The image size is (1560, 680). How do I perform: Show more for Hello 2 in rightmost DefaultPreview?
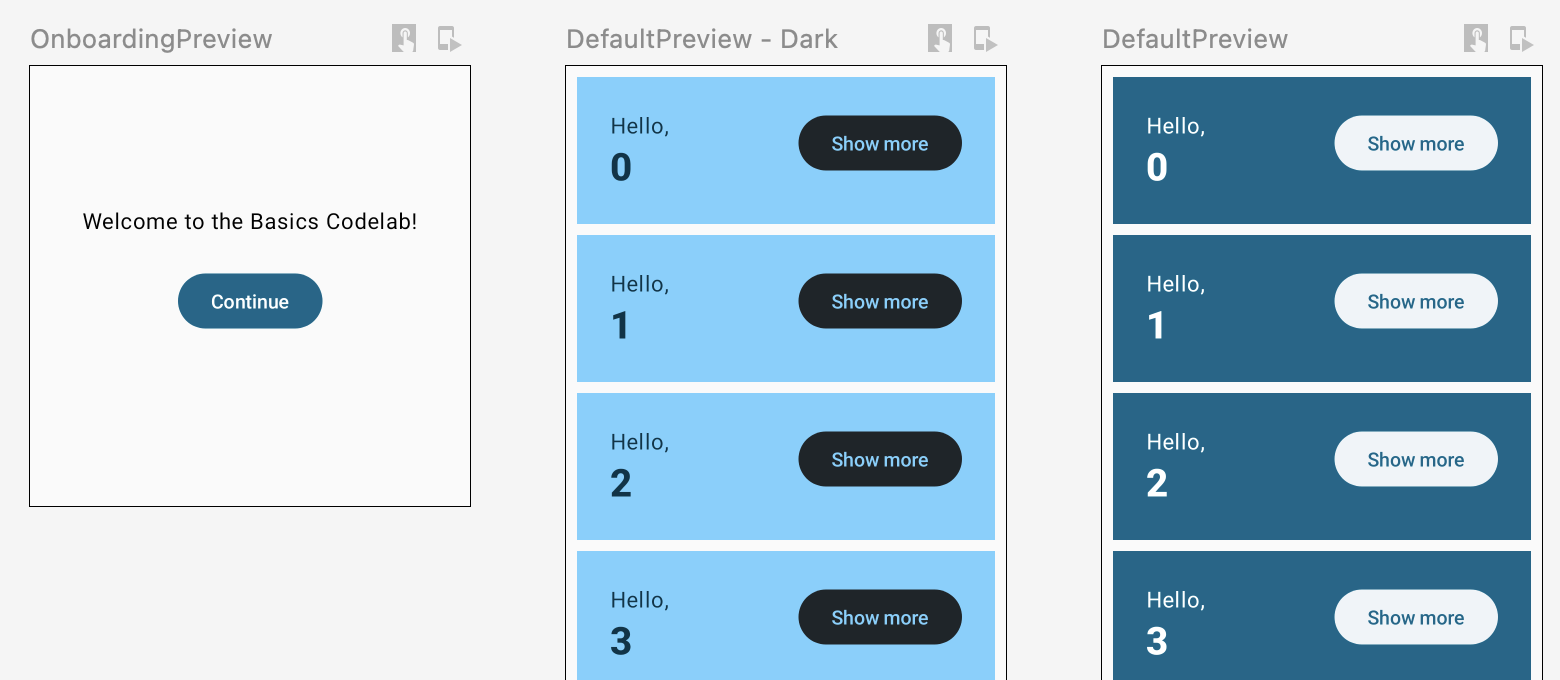(1416, 459)
